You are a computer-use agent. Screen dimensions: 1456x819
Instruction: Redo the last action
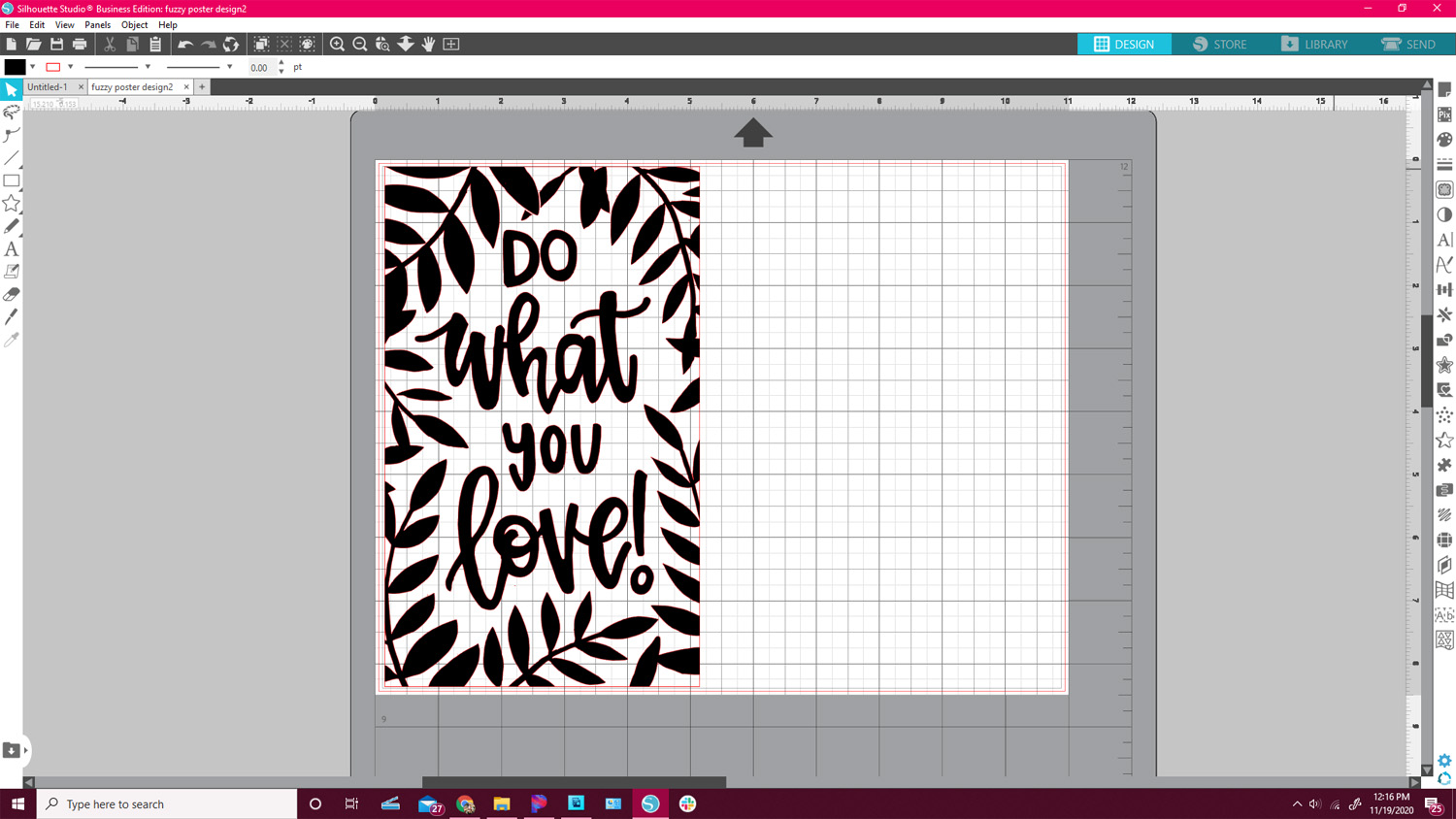point(208,44)
